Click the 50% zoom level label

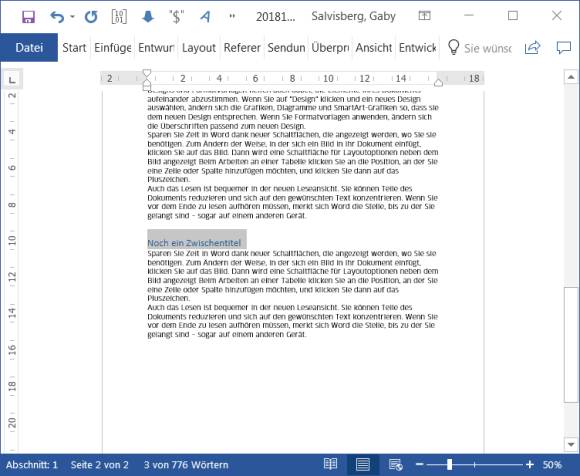click(x=552, y=465)
